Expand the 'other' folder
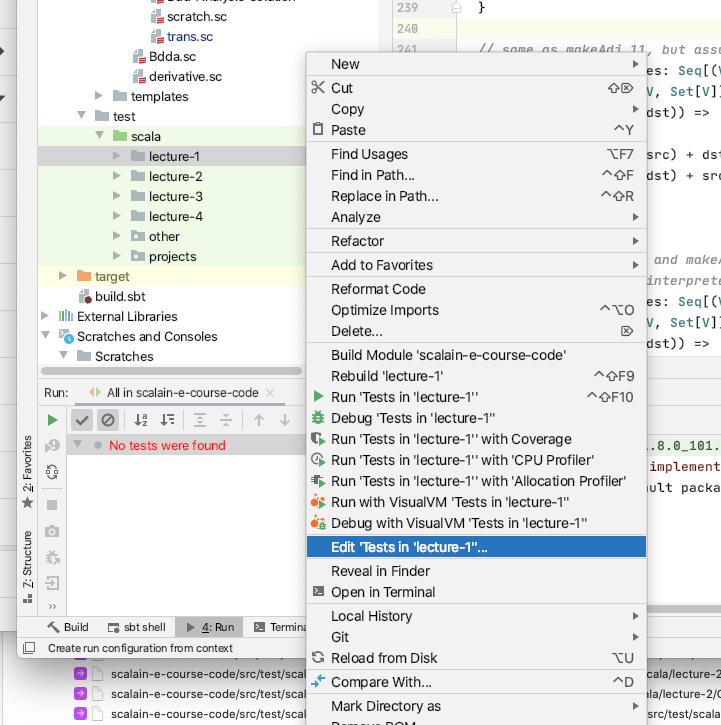721x725 pixels. click(117, 236)
